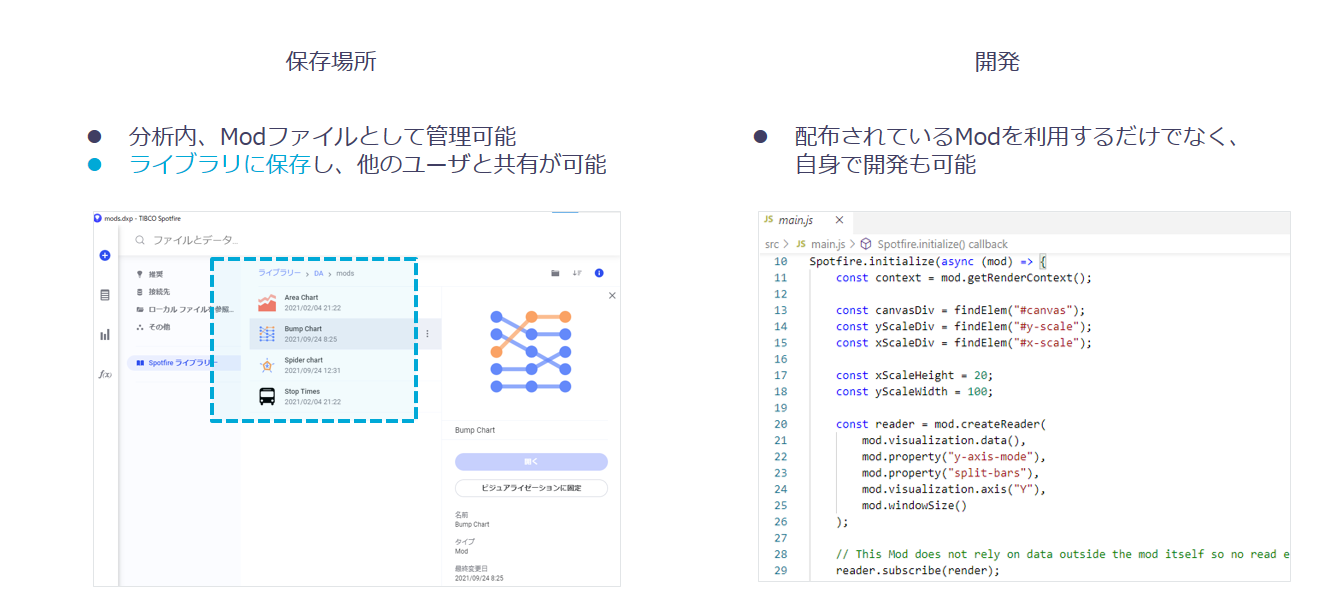Click line number 20 in the editor gutter
The image size is (1334, 608).
tap(780, 424)
